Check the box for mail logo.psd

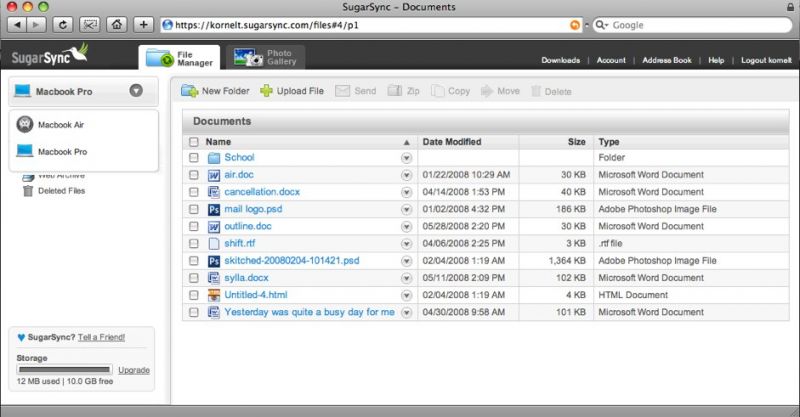pyautogui.click(x=194, y=209)
